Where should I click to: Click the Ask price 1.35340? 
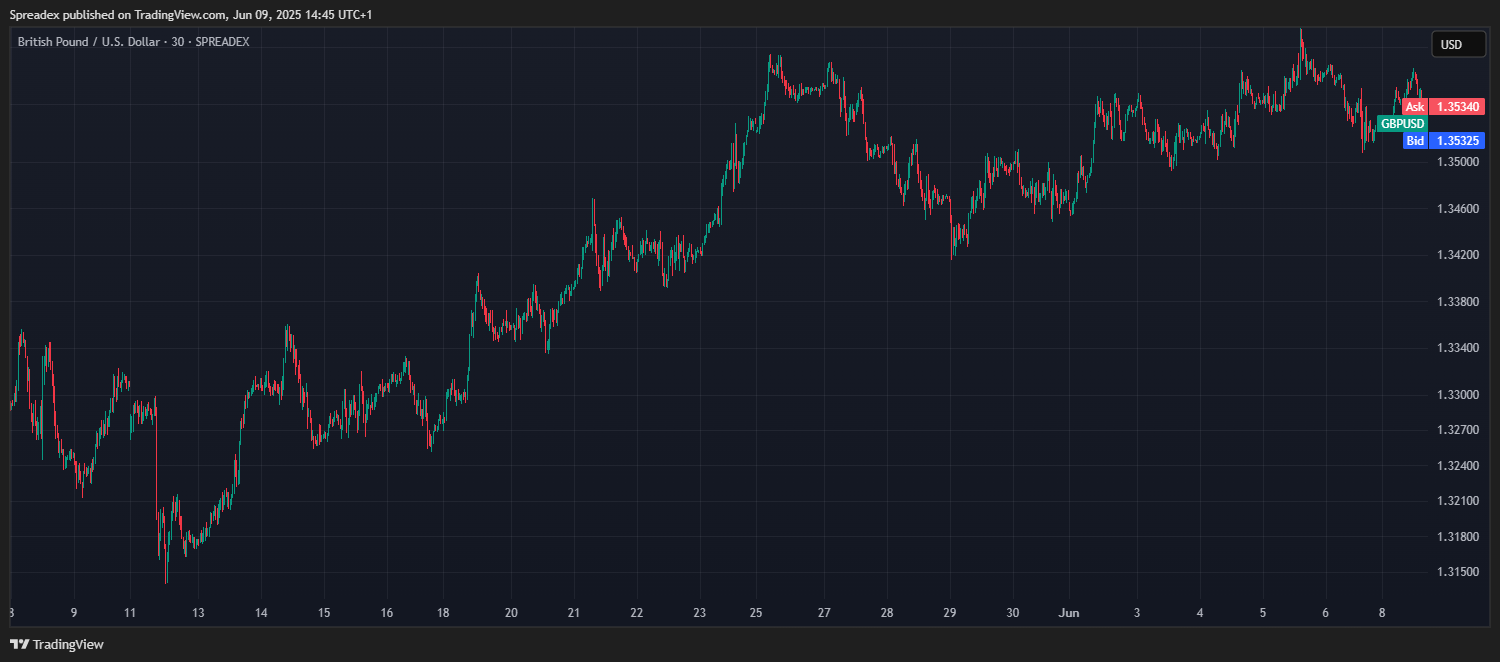pyautogui.click(x=1456, y=106)
